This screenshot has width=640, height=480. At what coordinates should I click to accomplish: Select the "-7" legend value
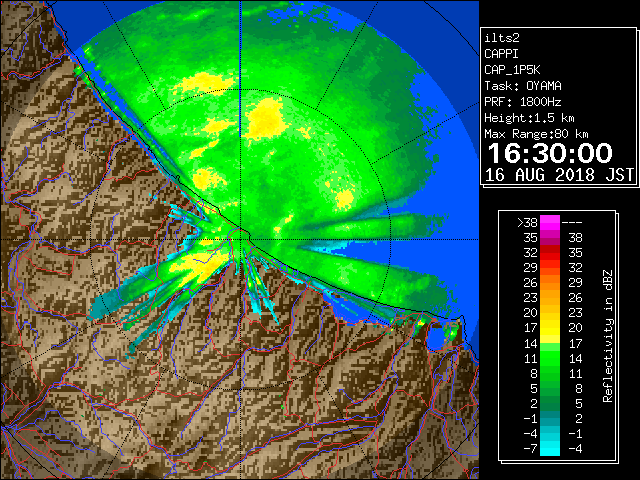point(530,449)
